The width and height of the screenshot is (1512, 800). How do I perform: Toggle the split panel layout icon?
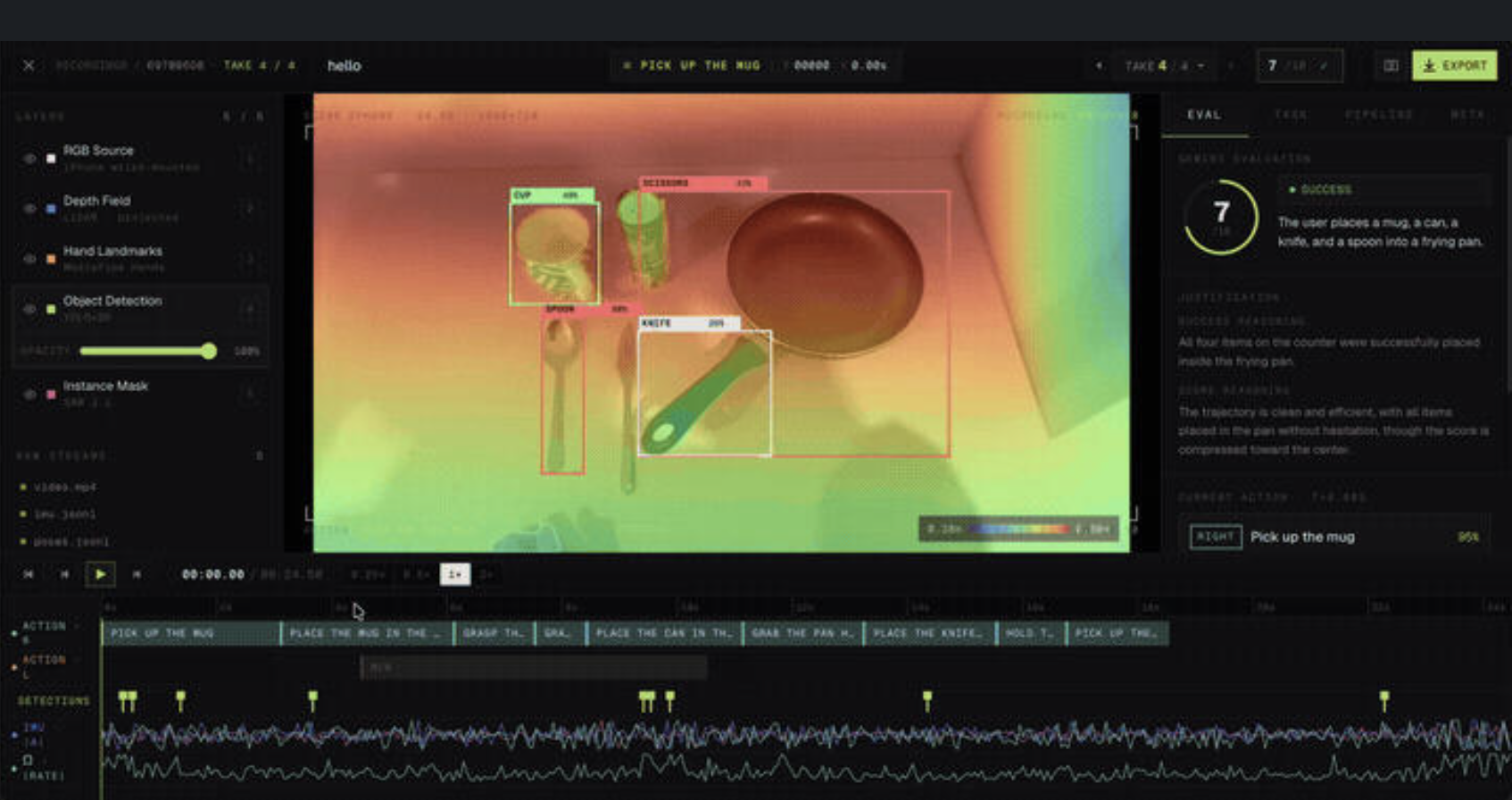[x=1391, y=65]
